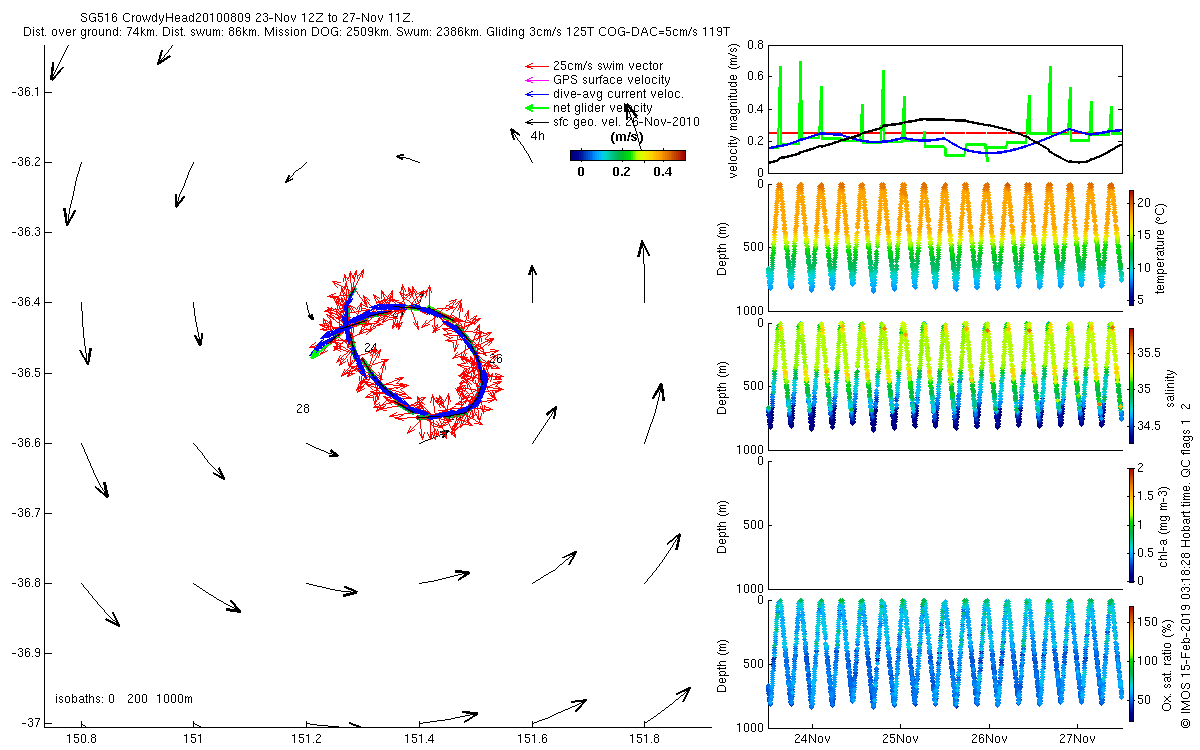Click the longitude tick "151.2"
Viewport: 1200px width, 750px height.
(306, 739)
